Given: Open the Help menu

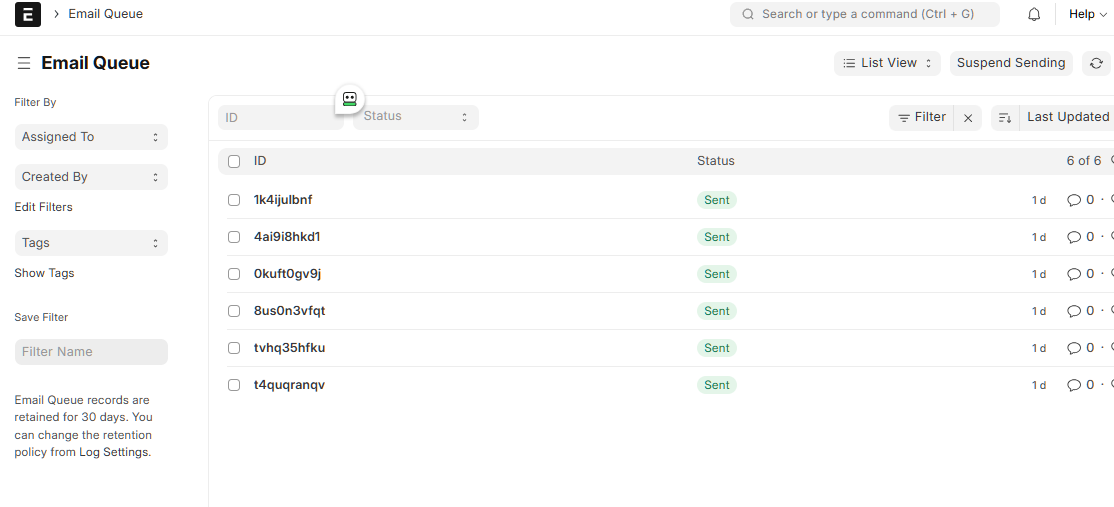Looking at the screenshot, I should (x=1087, y=14).
